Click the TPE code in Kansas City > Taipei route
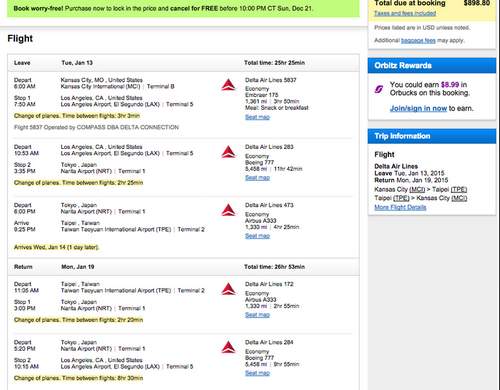 tap(459, 189)
